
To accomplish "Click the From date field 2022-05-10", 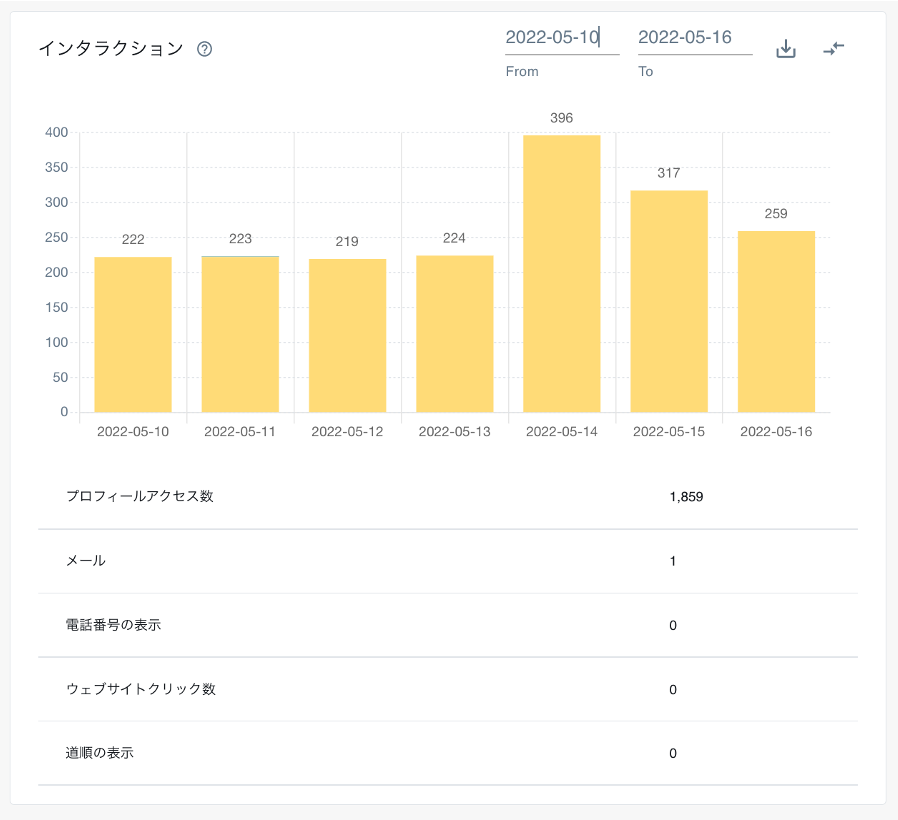I will 561,38.
